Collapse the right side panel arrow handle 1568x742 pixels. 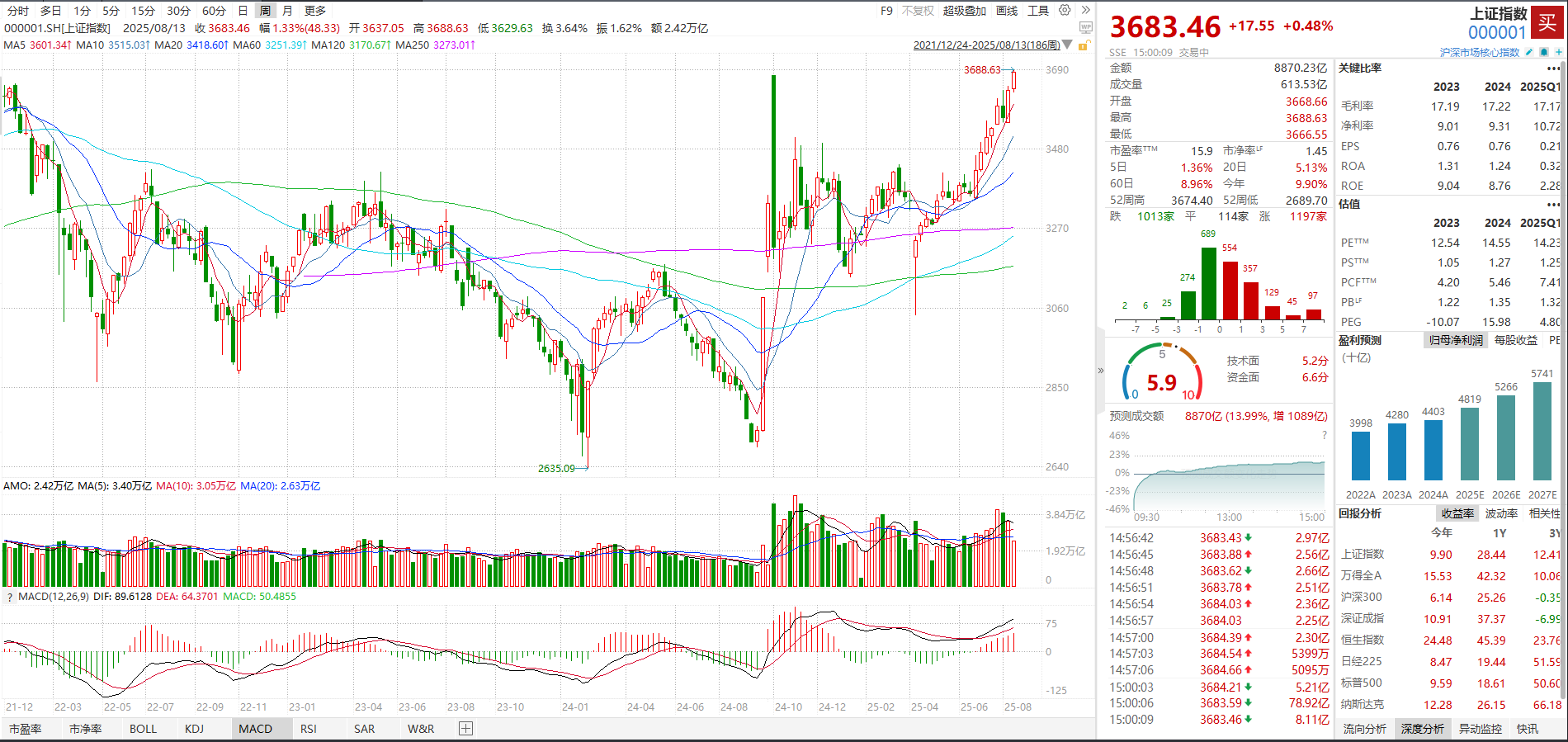point(1101,371)
